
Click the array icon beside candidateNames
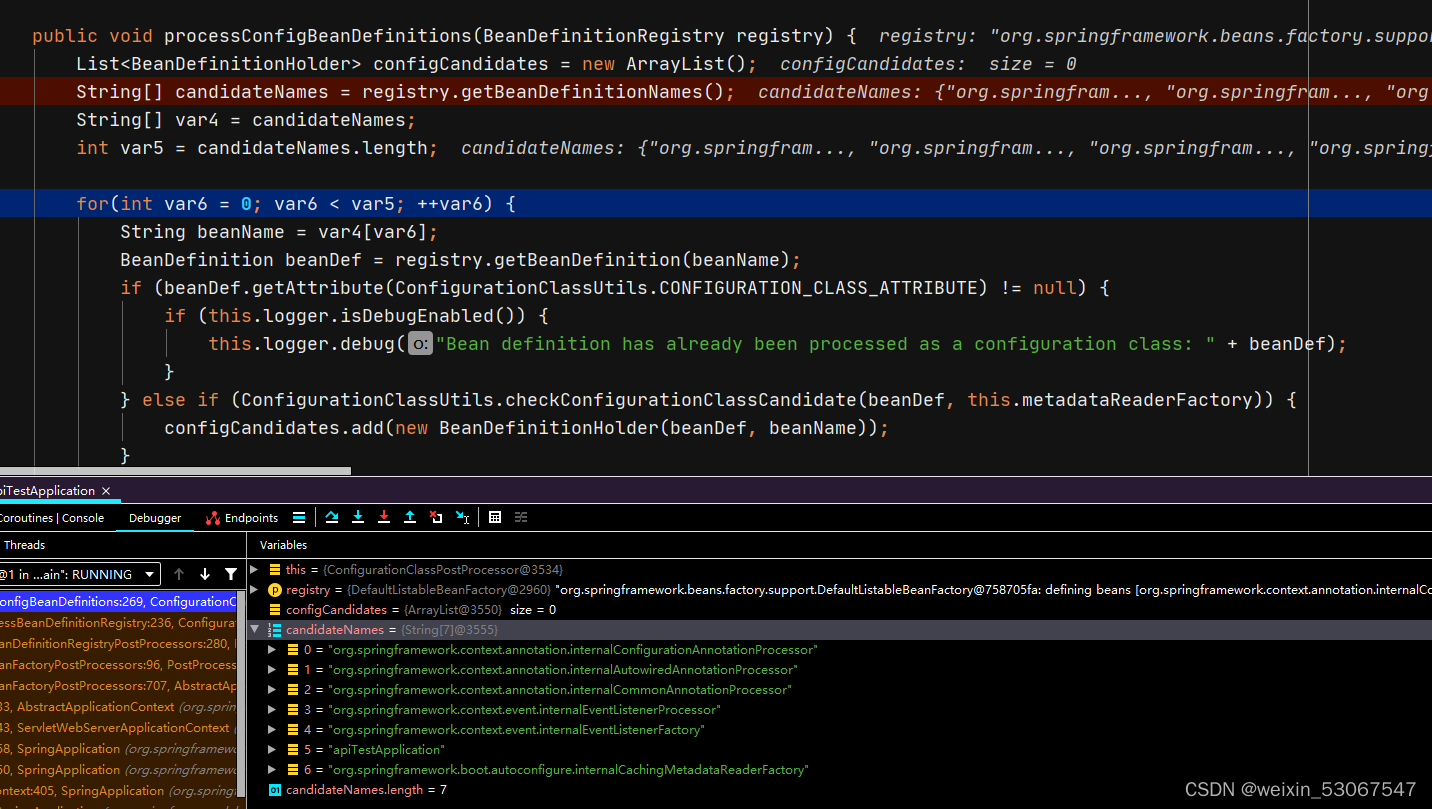(x=275, y=630)
